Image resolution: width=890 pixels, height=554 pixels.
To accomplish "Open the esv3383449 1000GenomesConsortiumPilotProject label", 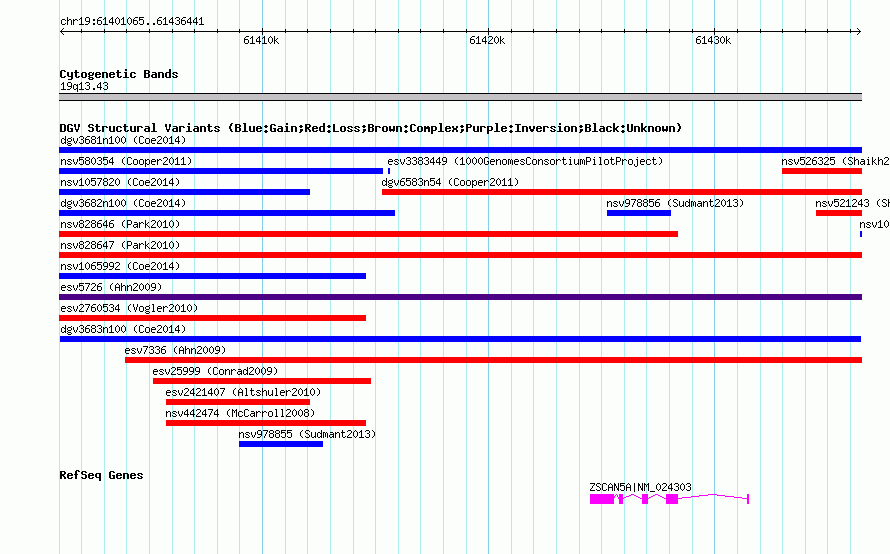I will [525, 161].
